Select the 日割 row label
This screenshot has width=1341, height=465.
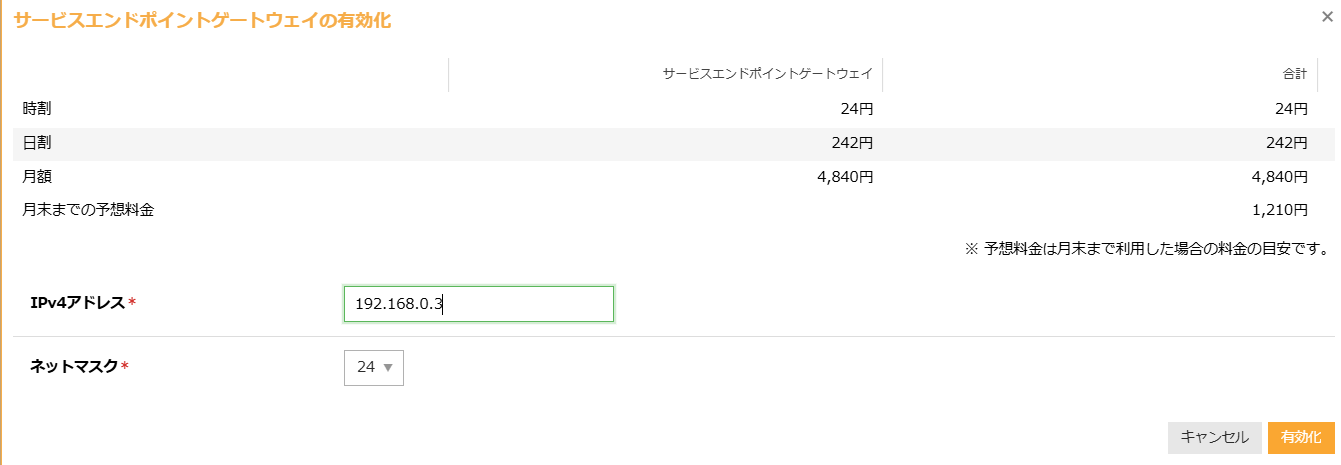(x=37, y=143)
